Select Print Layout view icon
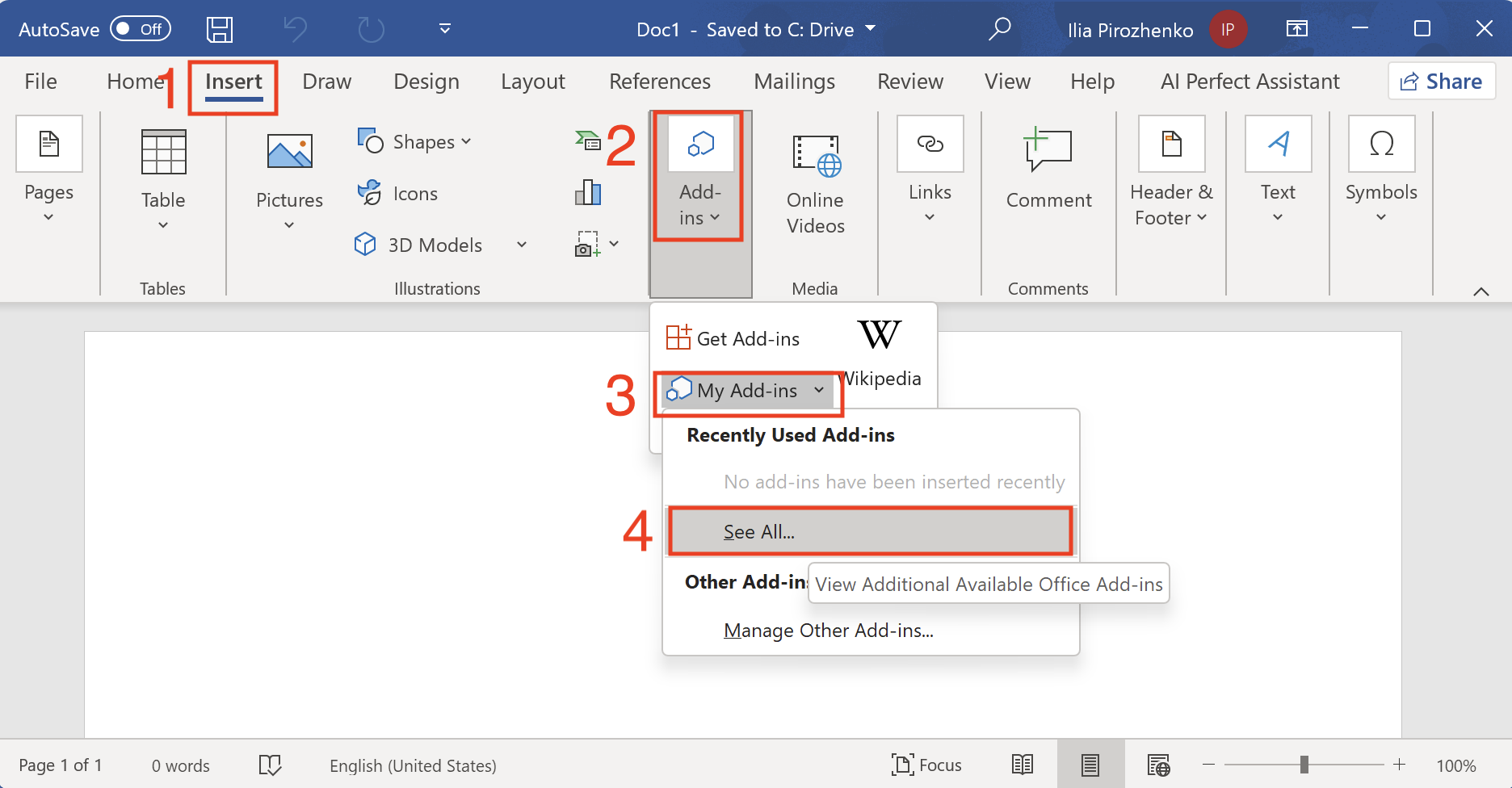The height and width of the screenshot is (788, 1512). point(1090,765)
